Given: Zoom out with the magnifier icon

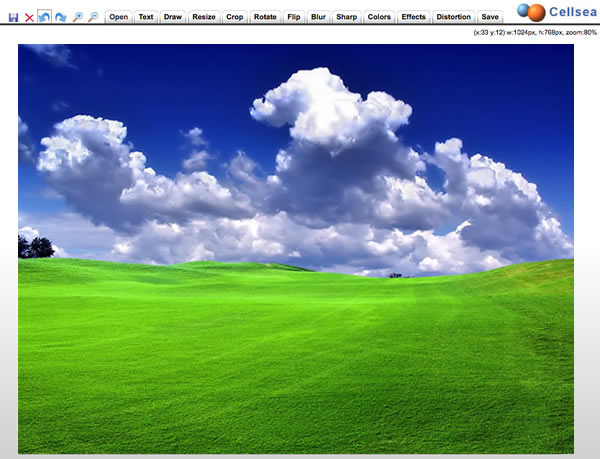Looking at the screenshot, I should [x=93, y=17].
